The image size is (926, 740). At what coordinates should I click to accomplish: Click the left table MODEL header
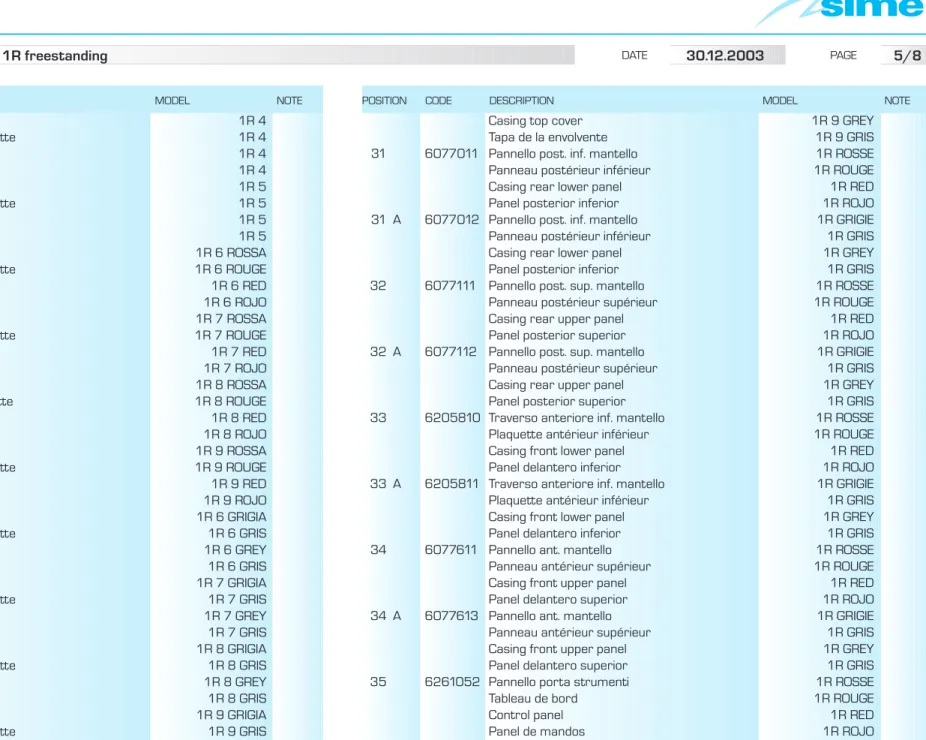click(x=172, y=100)
